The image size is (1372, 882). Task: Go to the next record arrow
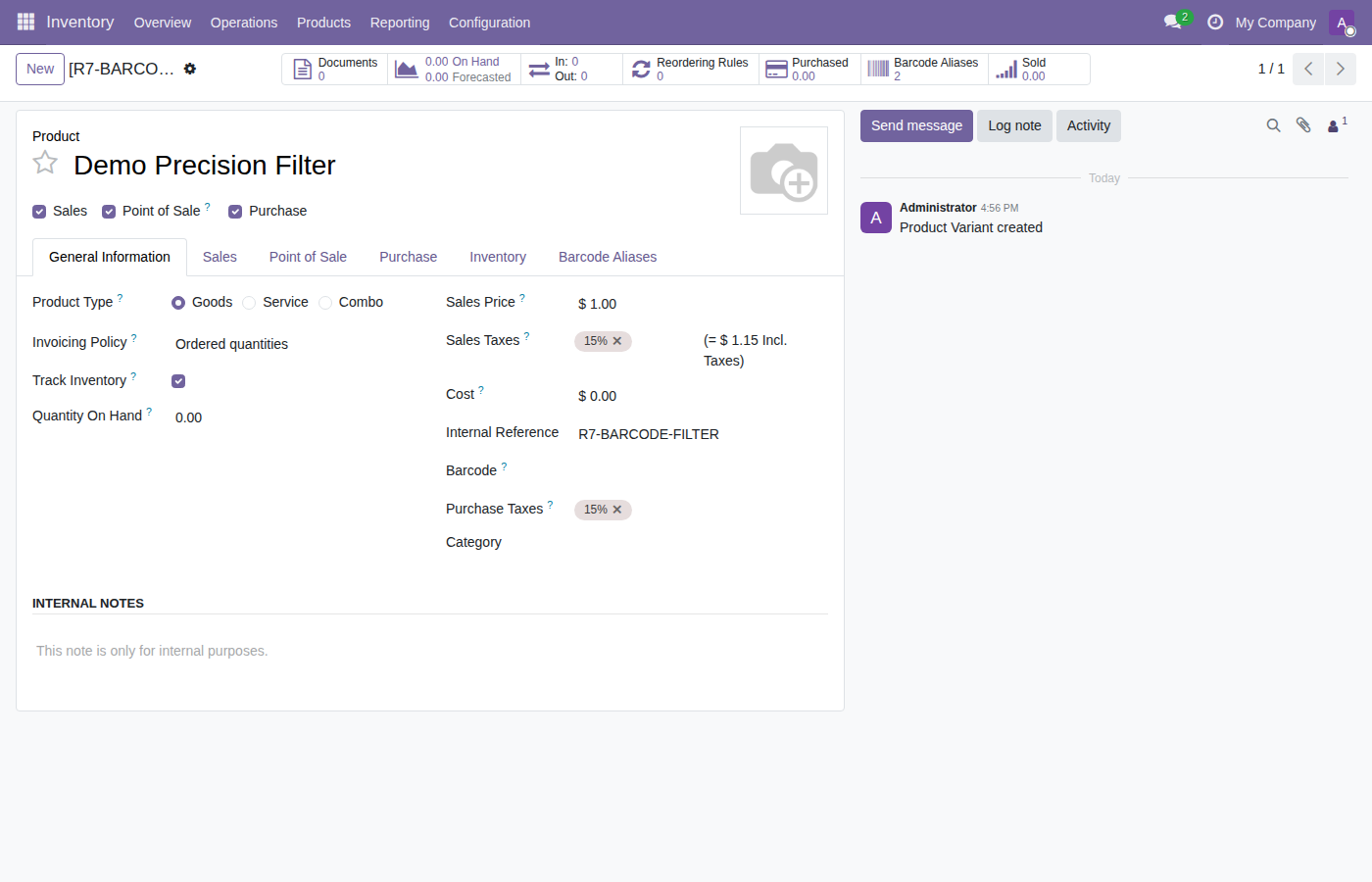[x=1341, y=69]
